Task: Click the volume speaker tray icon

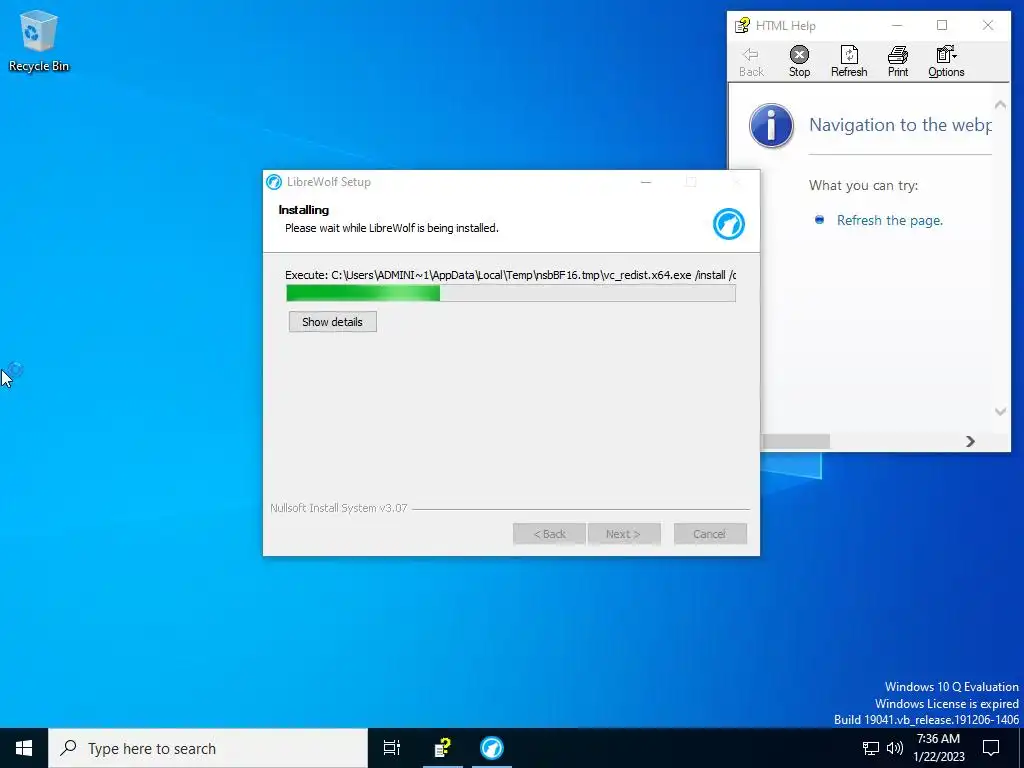Action: coord(895,748)
